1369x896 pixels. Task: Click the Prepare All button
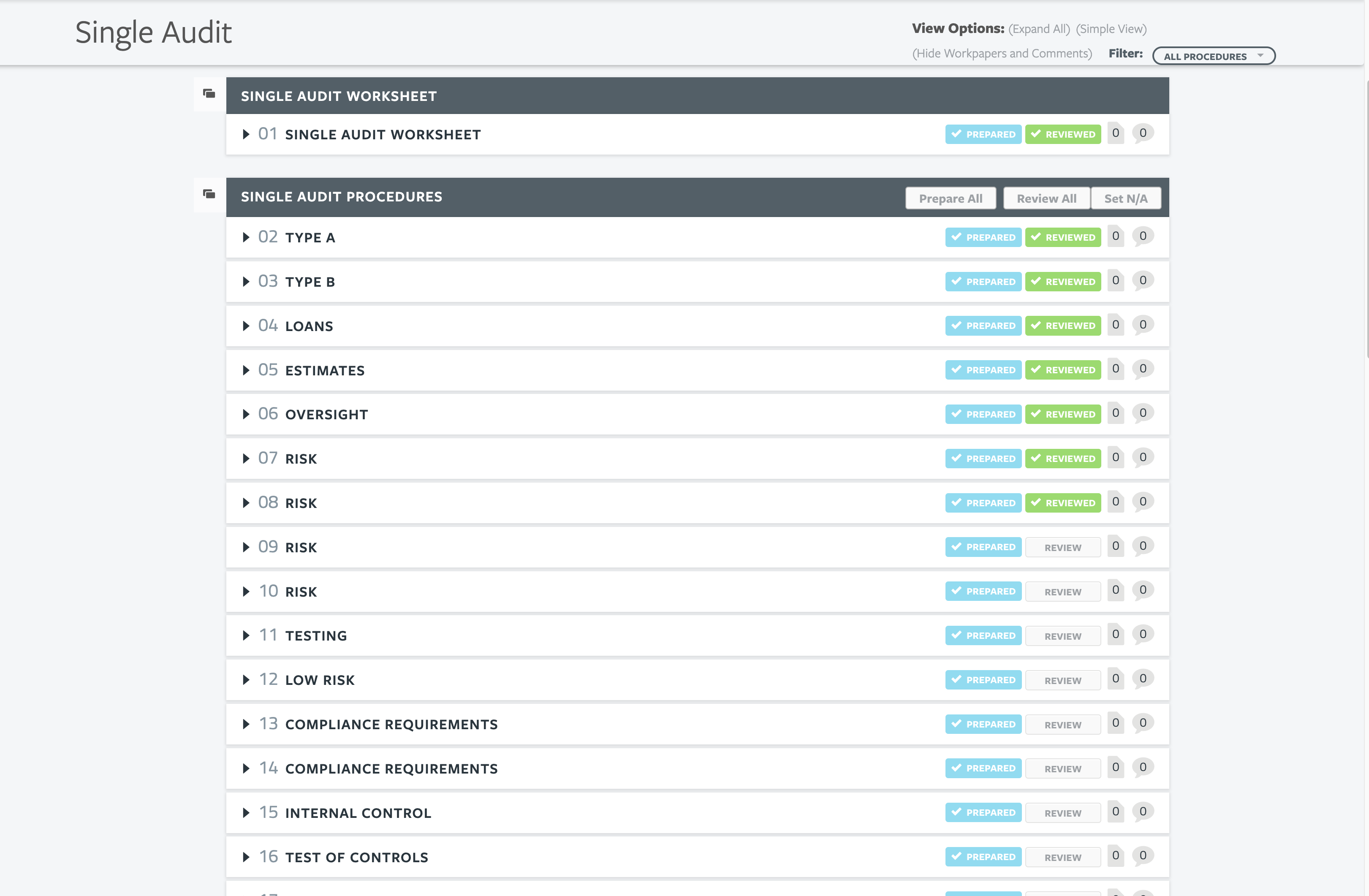[950, 198]
